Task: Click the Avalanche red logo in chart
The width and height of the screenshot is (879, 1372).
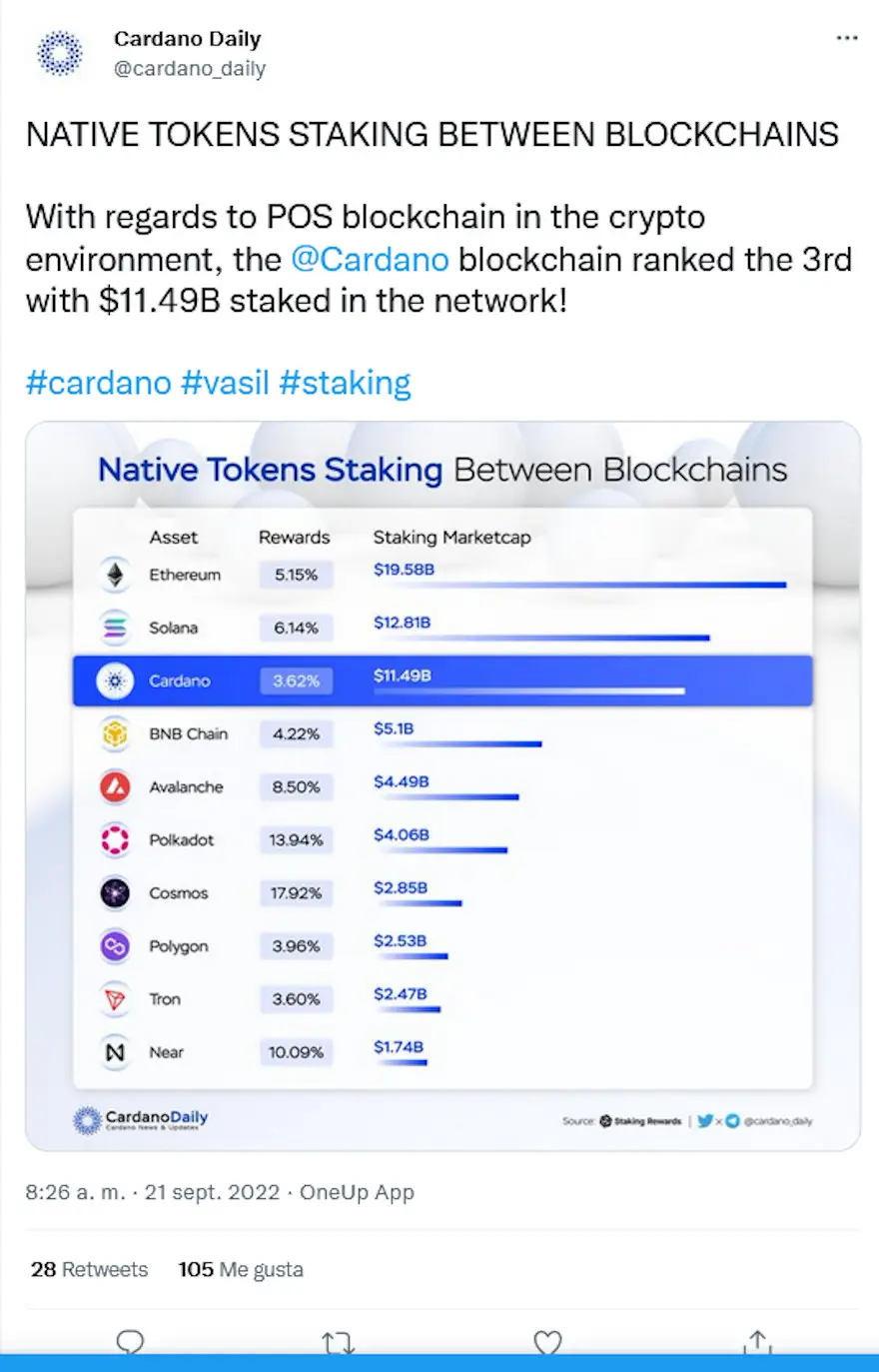Action: pos(116,786)
